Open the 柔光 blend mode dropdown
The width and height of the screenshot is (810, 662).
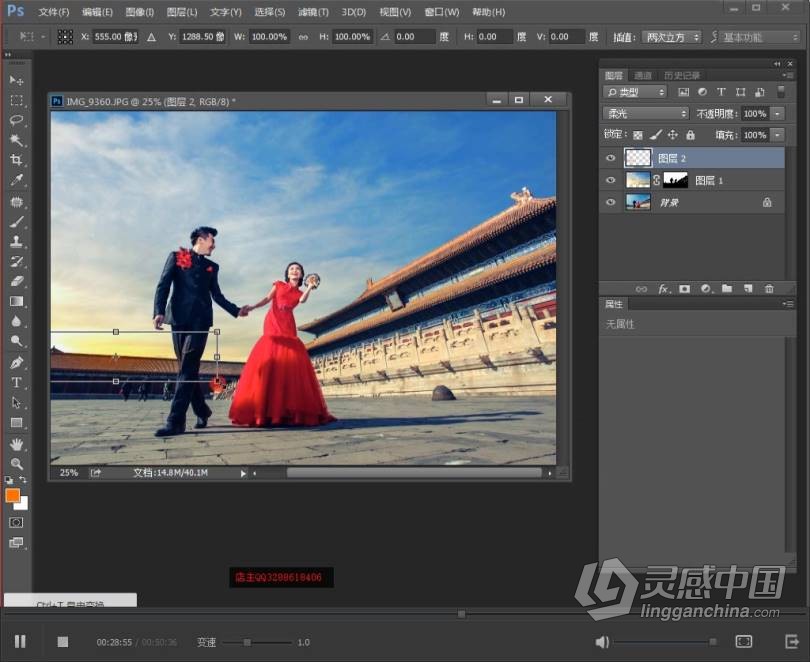646,114
